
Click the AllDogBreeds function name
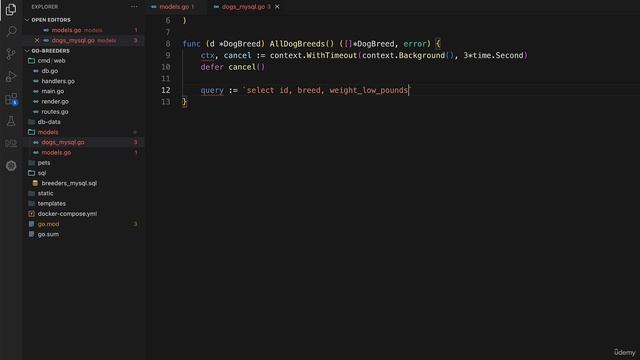297,44
